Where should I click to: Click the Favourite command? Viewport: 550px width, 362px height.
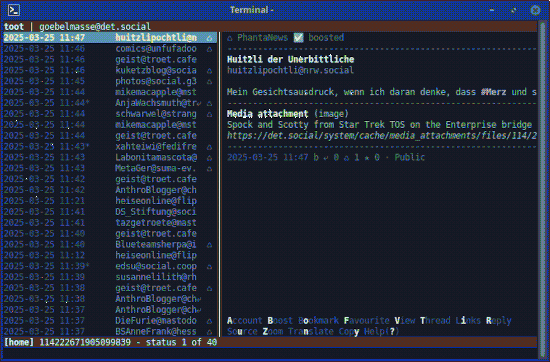(x=367, y=321)
